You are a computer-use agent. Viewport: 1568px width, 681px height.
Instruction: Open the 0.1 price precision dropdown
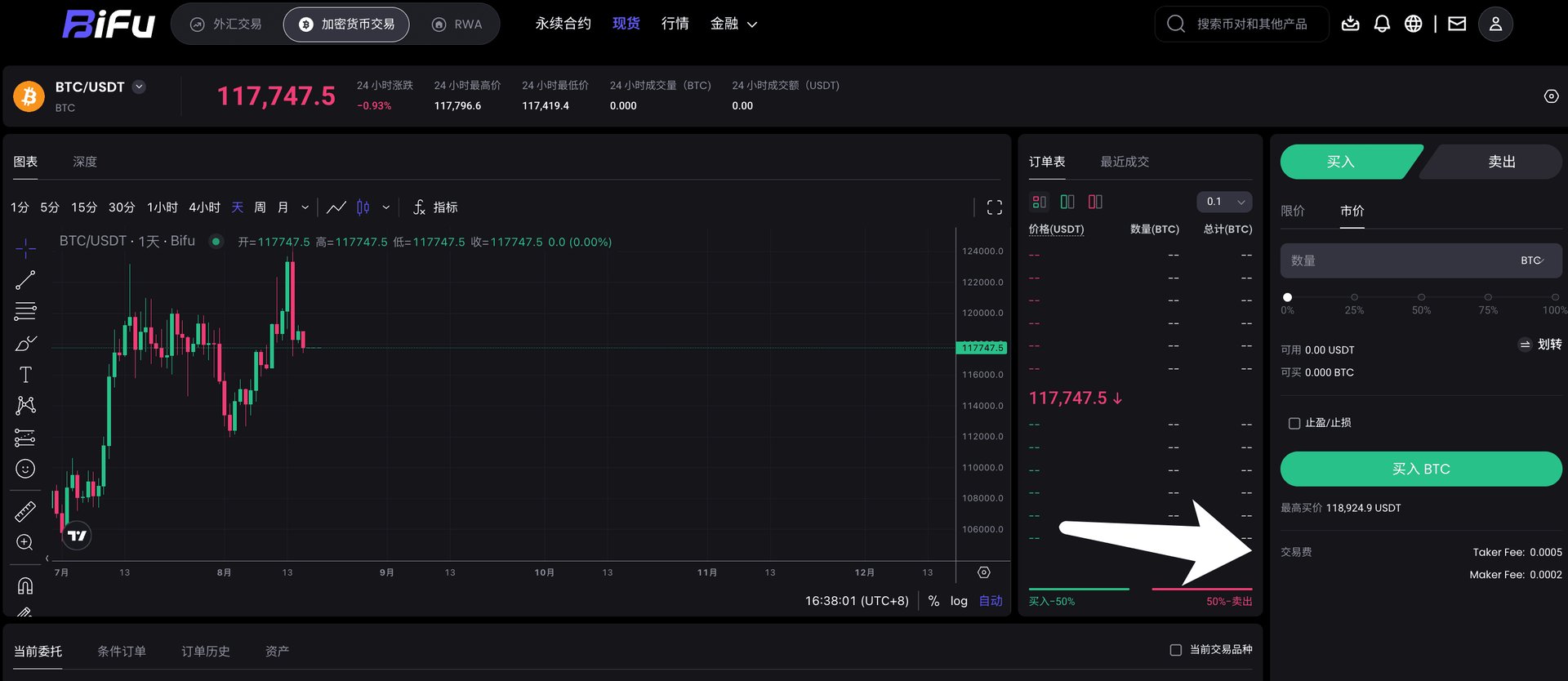click(x=1224, y=202)
